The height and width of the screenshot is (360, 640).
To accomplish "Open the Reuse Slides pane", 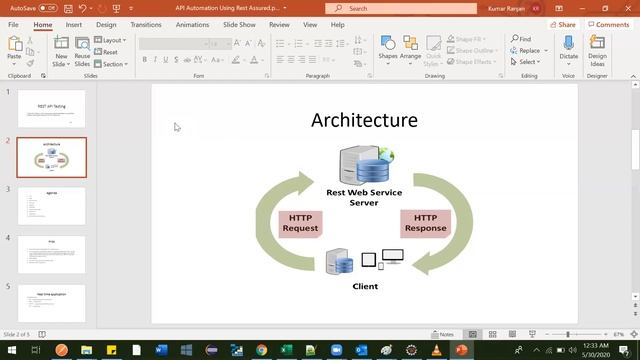I will 82,52.
